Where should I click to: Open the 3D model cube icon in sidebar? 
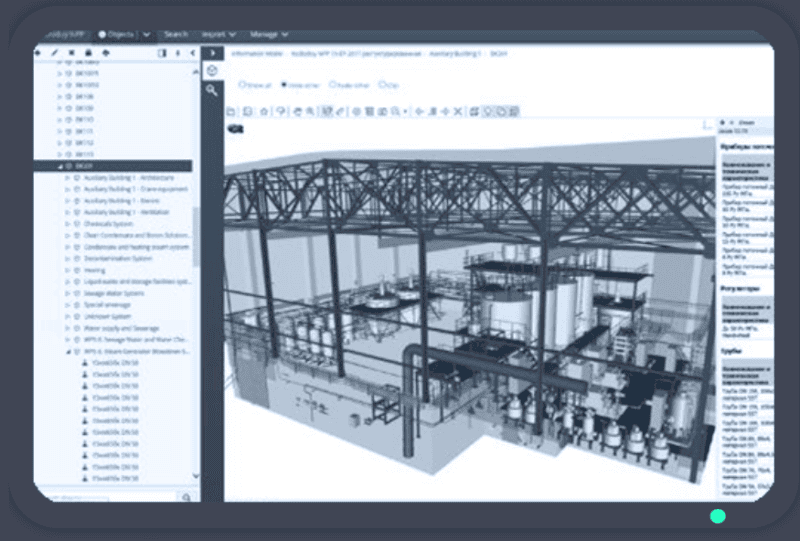click(212, 71)
